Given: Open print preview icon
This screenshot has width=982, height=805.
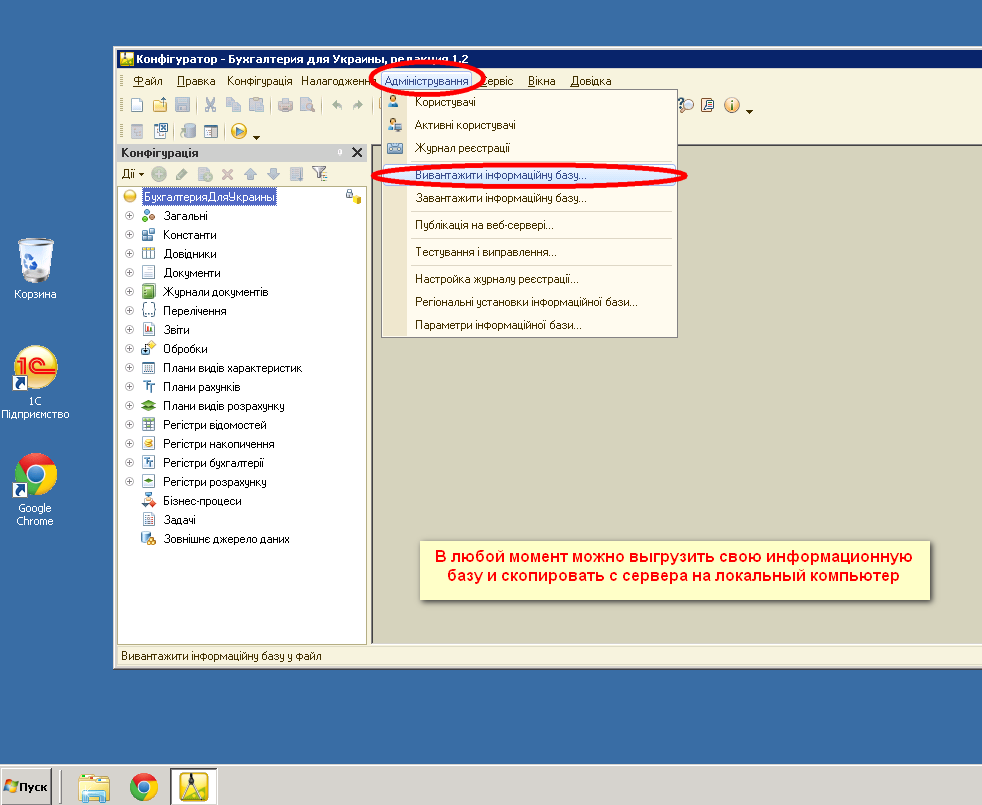Looking at the screenshot, I should click(x=307, y=105).
